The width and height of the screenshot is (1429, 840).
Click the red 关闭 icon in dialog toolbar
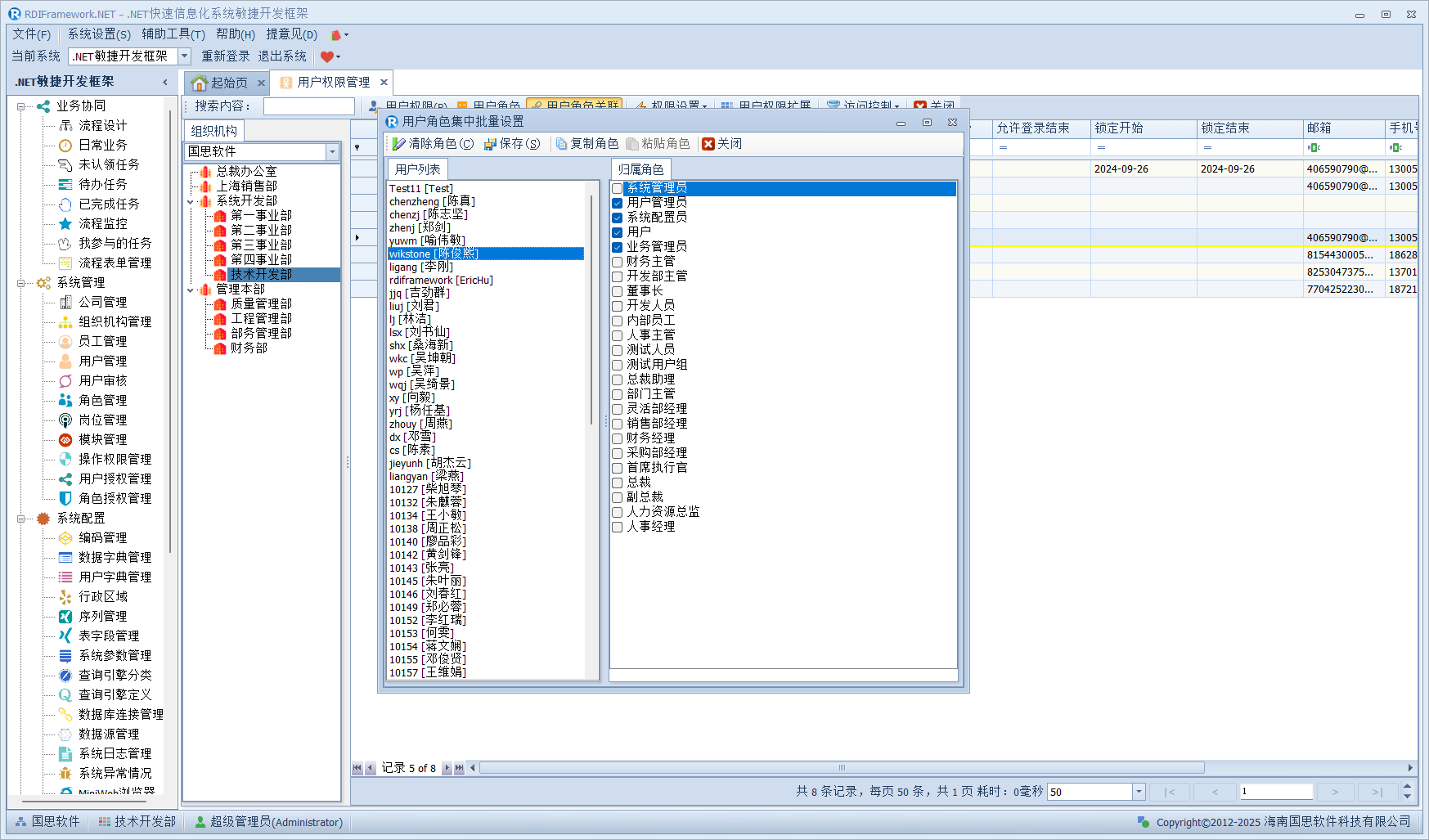point(708,144)
